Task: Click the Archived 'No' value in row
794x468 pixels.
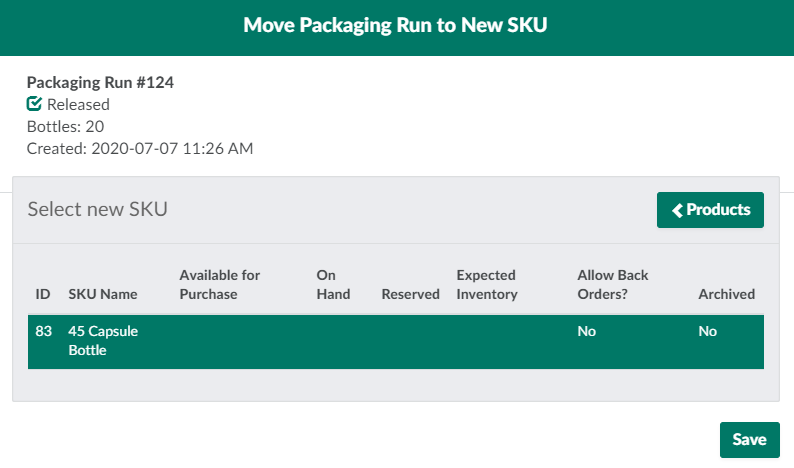Action: tap(708, 331)
